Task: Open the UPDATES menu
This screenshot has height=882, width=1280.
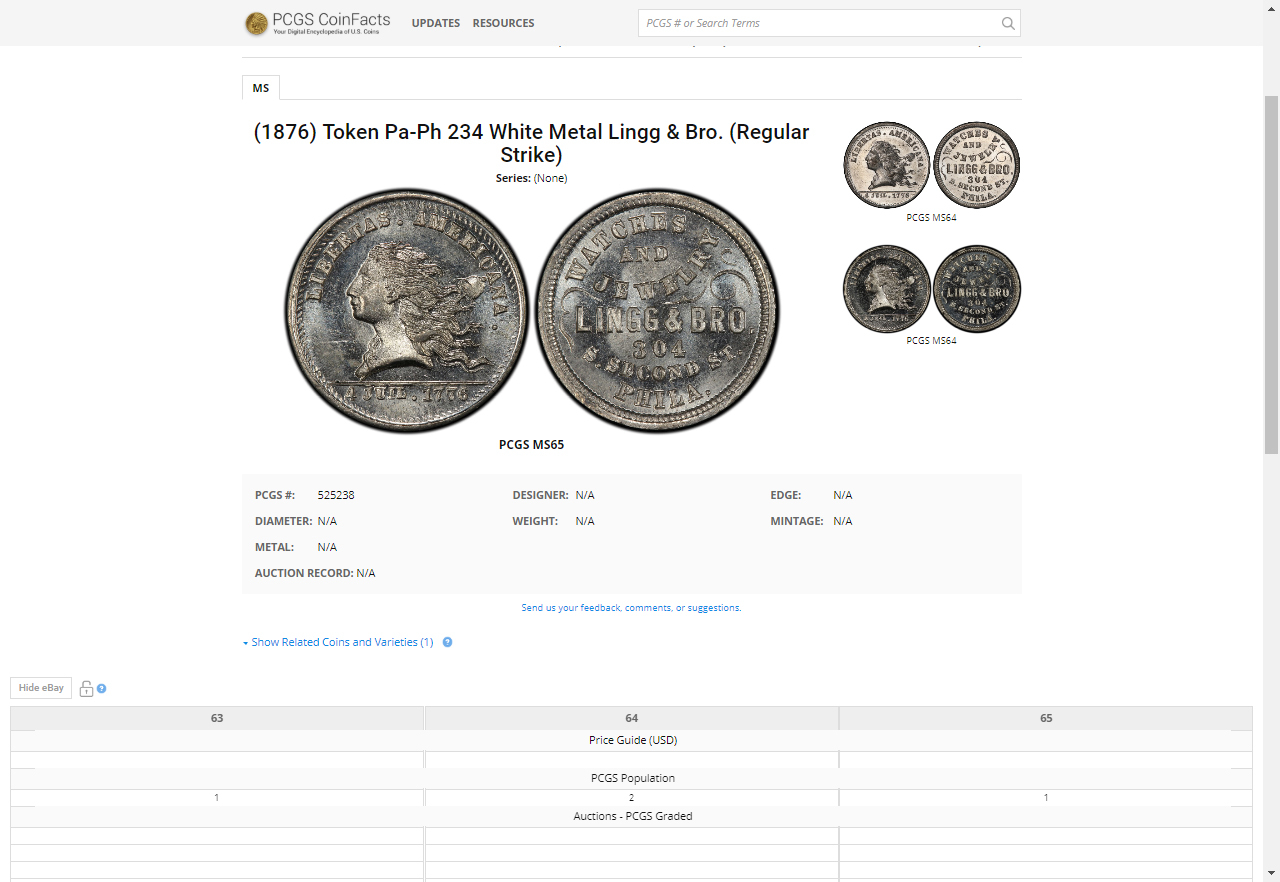Action: [x=436, y=23]
